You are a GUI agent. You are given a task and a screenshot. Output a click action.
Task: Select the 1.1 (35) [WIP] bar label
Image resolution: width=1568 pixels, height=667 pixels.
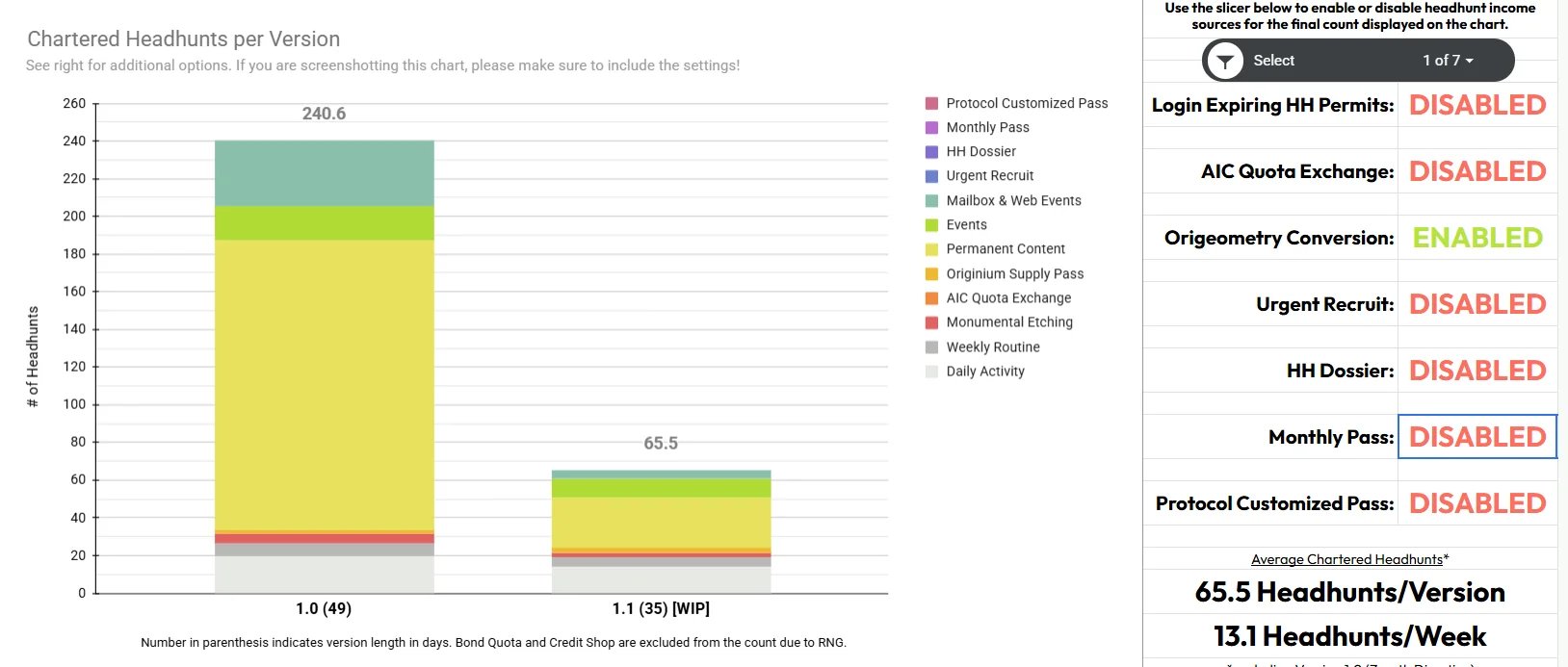661,608
